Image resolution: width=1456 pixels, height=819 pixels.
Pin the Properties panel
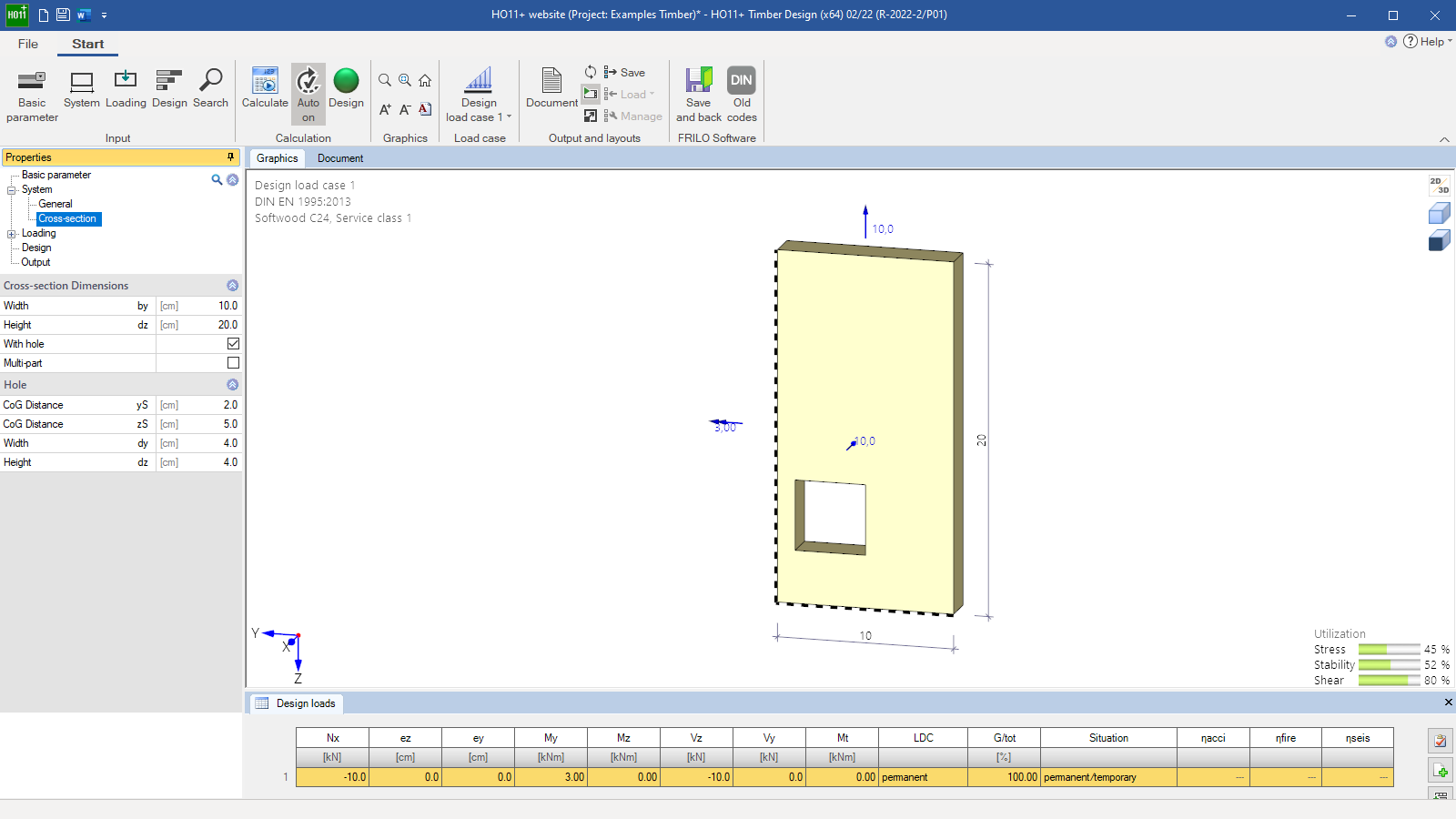[x=230, y=157]
